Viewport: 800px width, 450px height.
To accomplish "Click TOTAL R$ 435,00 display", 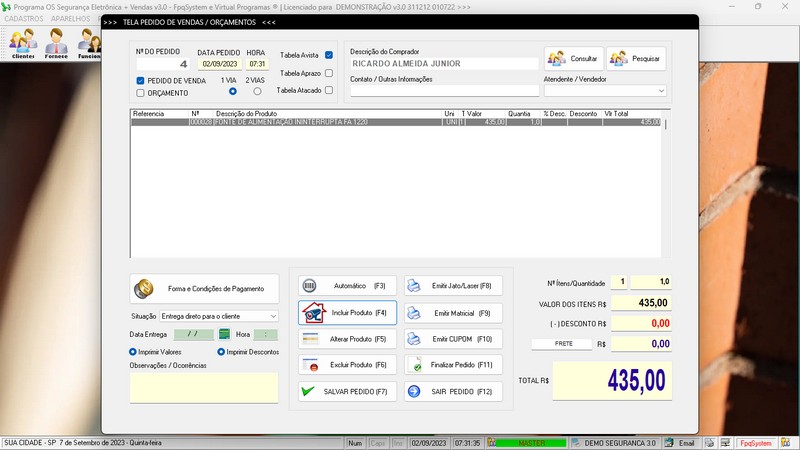I will coord(612,381).
